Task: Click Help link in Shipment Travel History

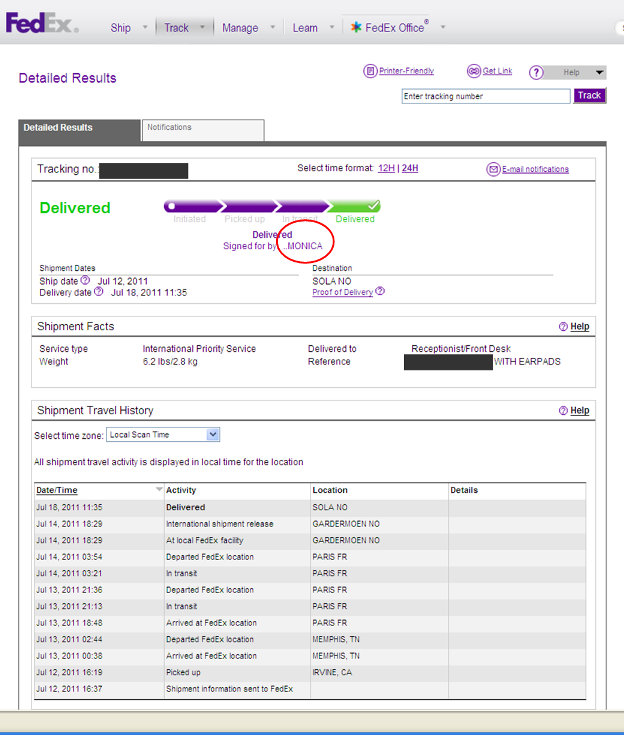Action: point(580,411)
